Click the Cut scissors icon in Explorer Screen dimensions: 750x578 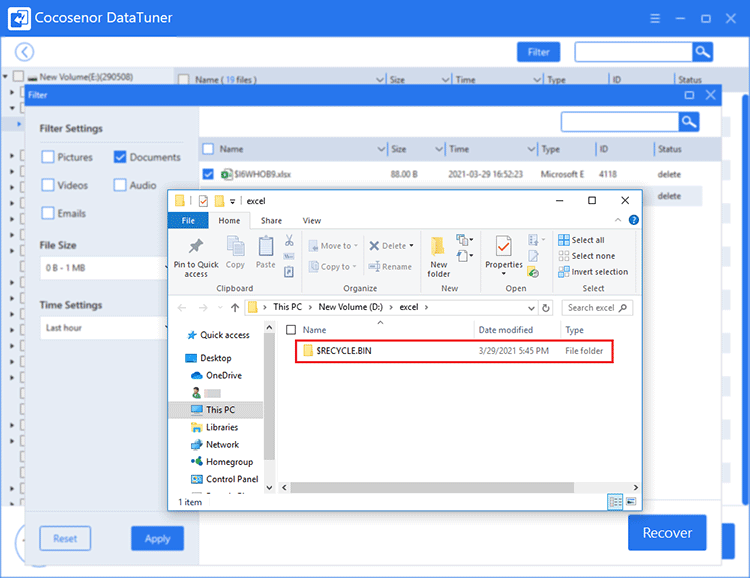point(289,240)
